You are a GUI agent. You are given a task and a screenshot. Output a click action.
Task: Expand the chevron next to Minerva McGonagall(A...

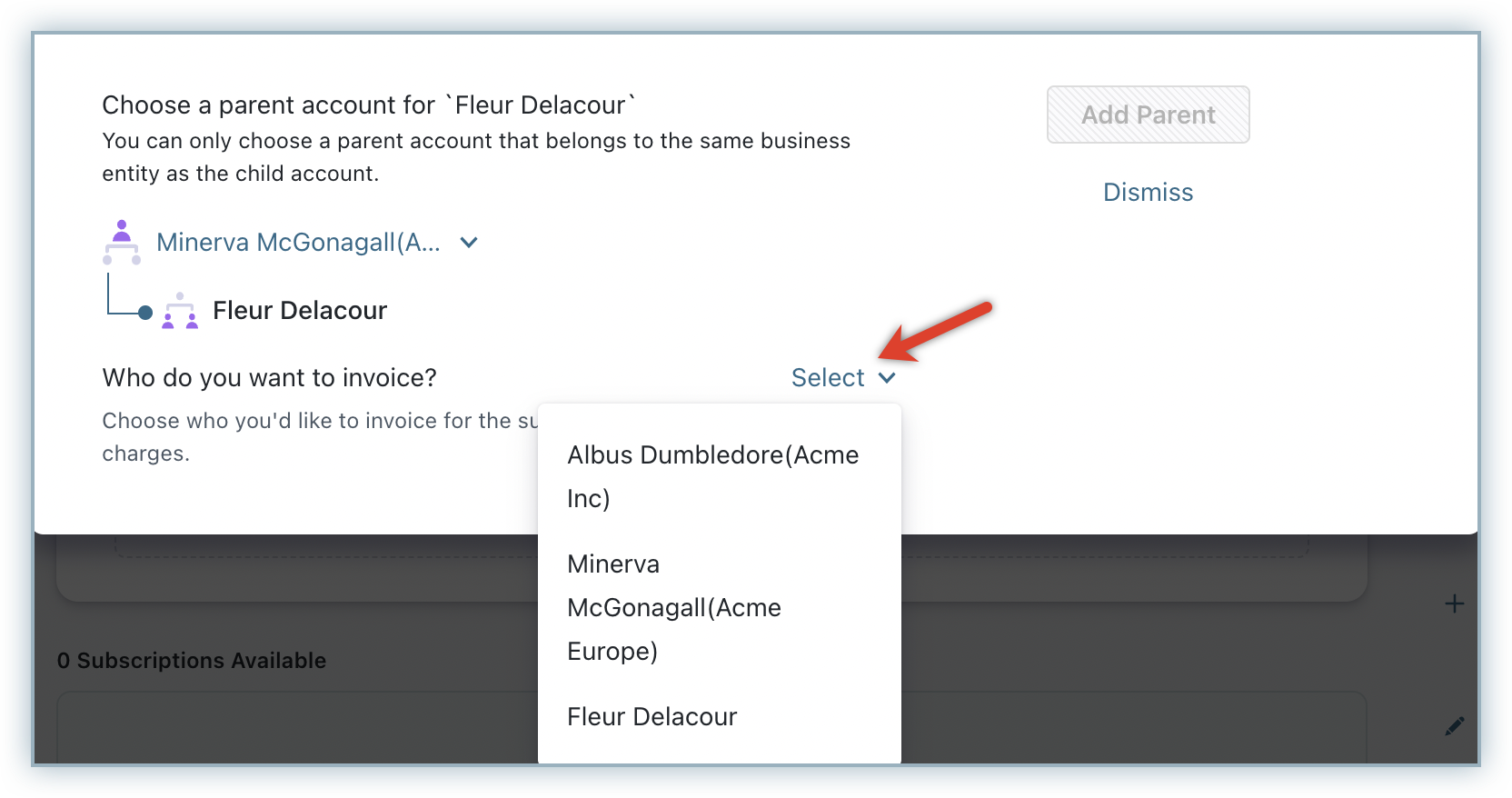(x=469, y=243)
